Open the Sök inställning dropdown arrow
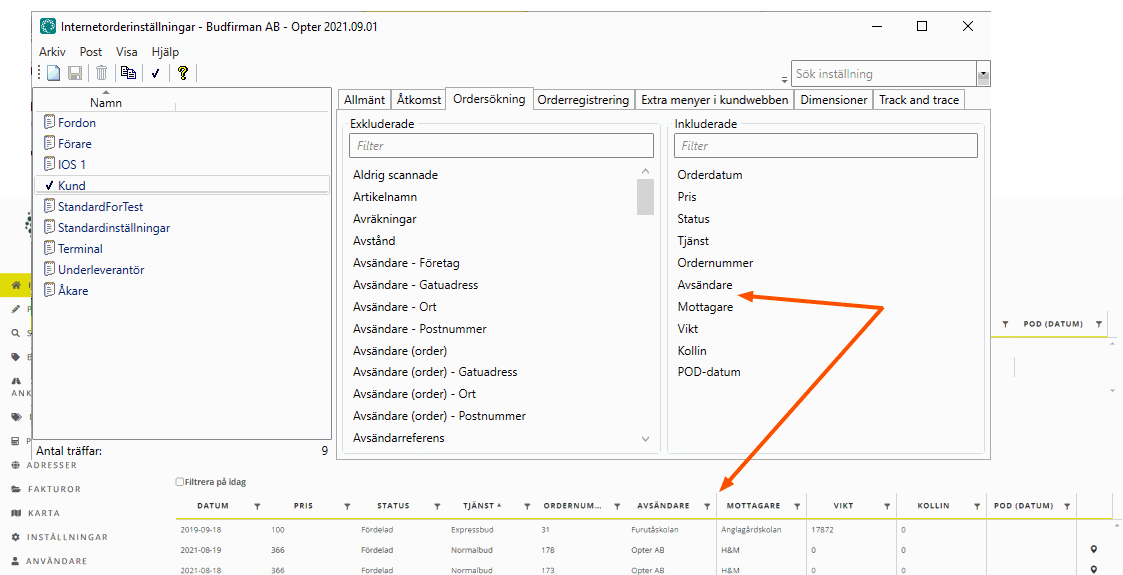This screenshot has height=575, width=1123. click(x=983, y=74)
